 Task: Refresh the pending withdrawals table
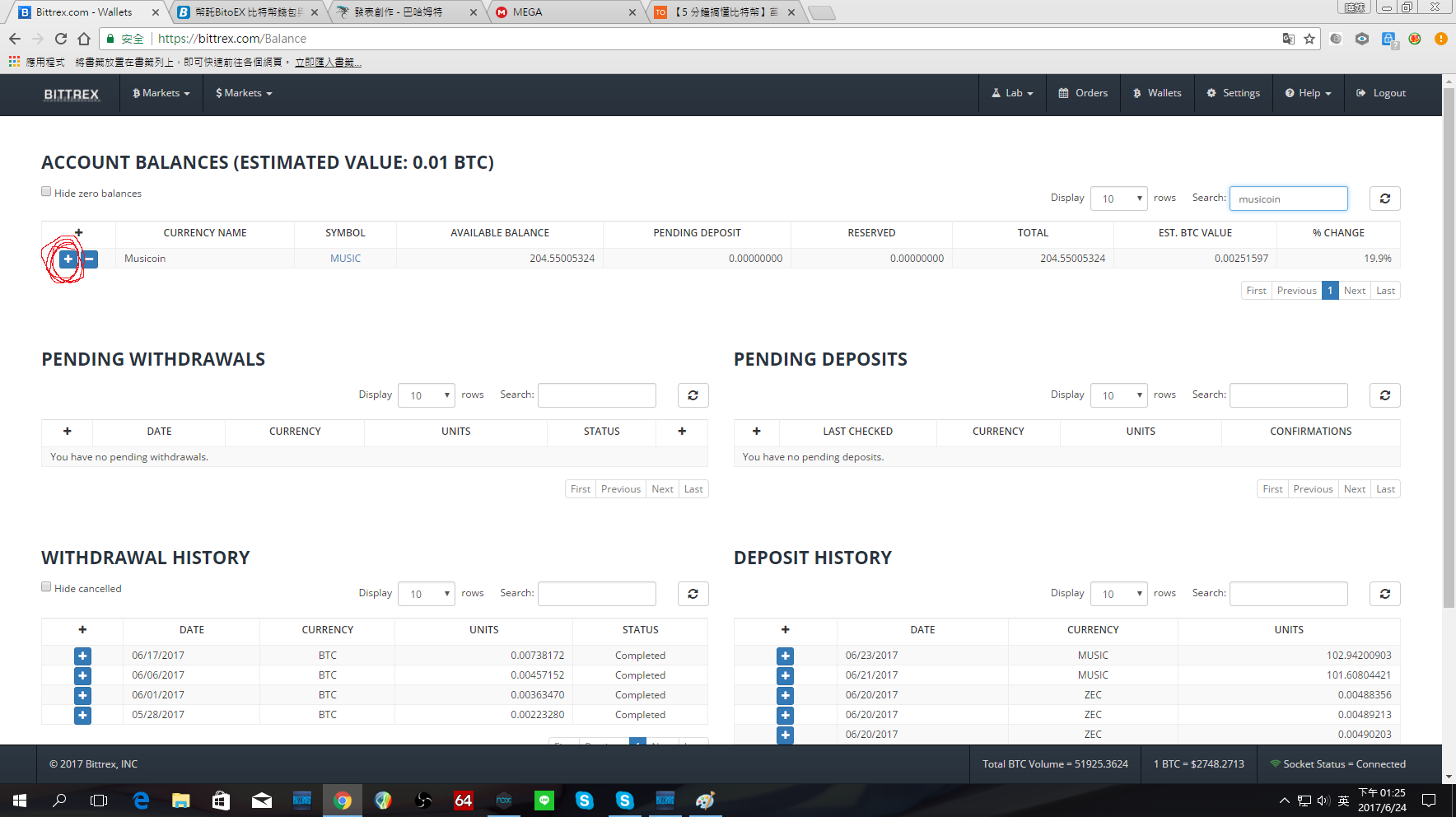tap(693, 395)
